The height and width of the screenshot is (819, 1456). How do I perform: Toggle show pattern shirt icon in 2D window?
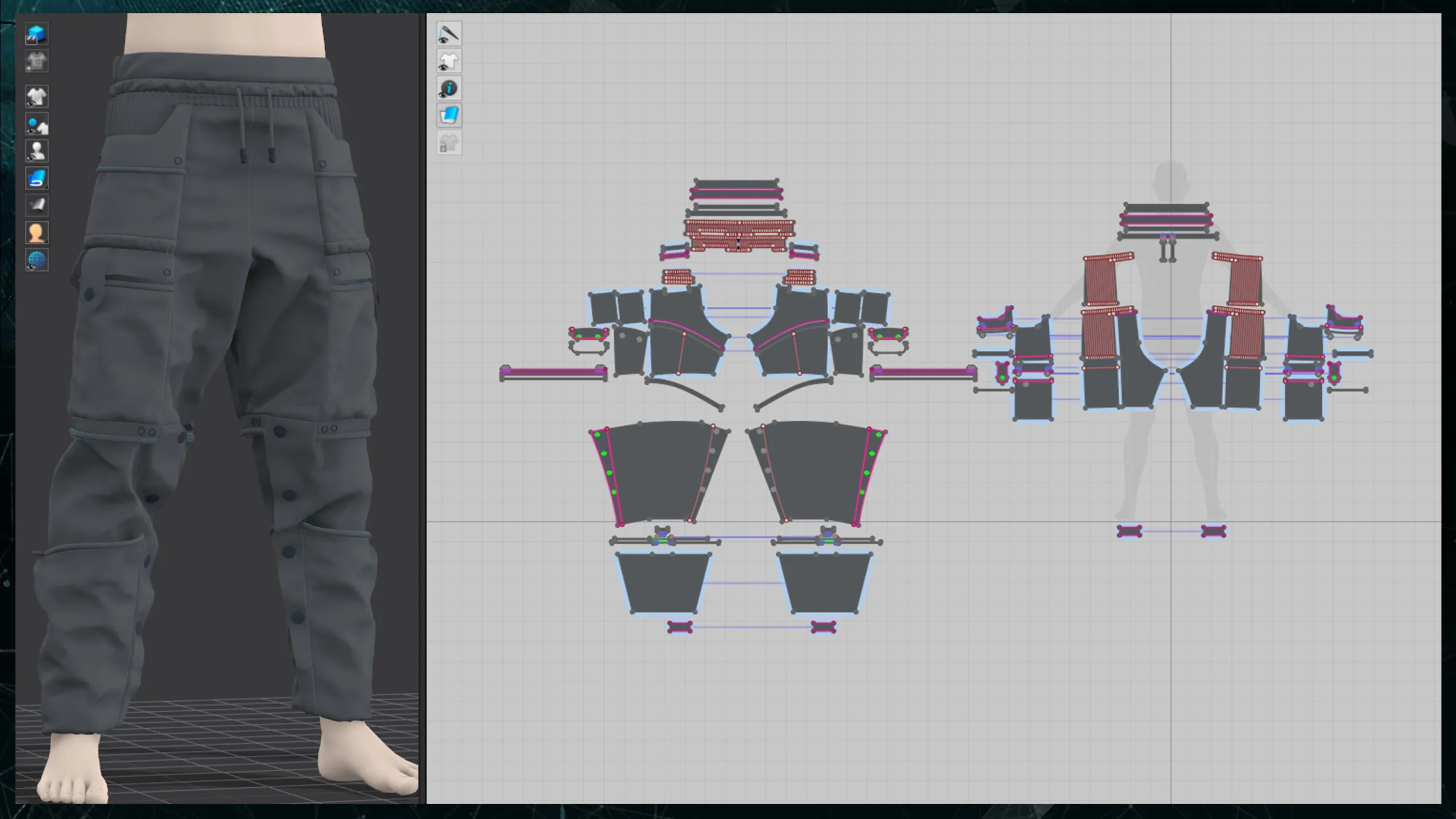[449, 61]
